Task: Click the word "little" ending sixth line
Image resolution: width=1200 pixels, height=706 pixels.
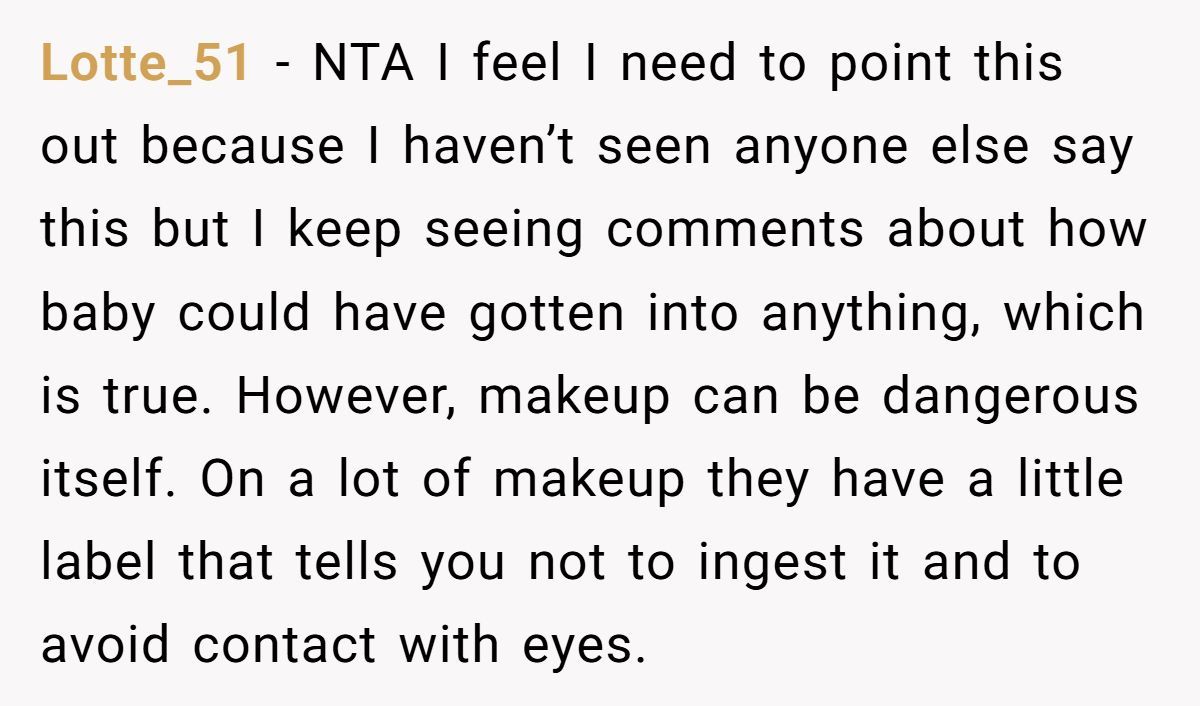Action: click(x=1070, y=480)
